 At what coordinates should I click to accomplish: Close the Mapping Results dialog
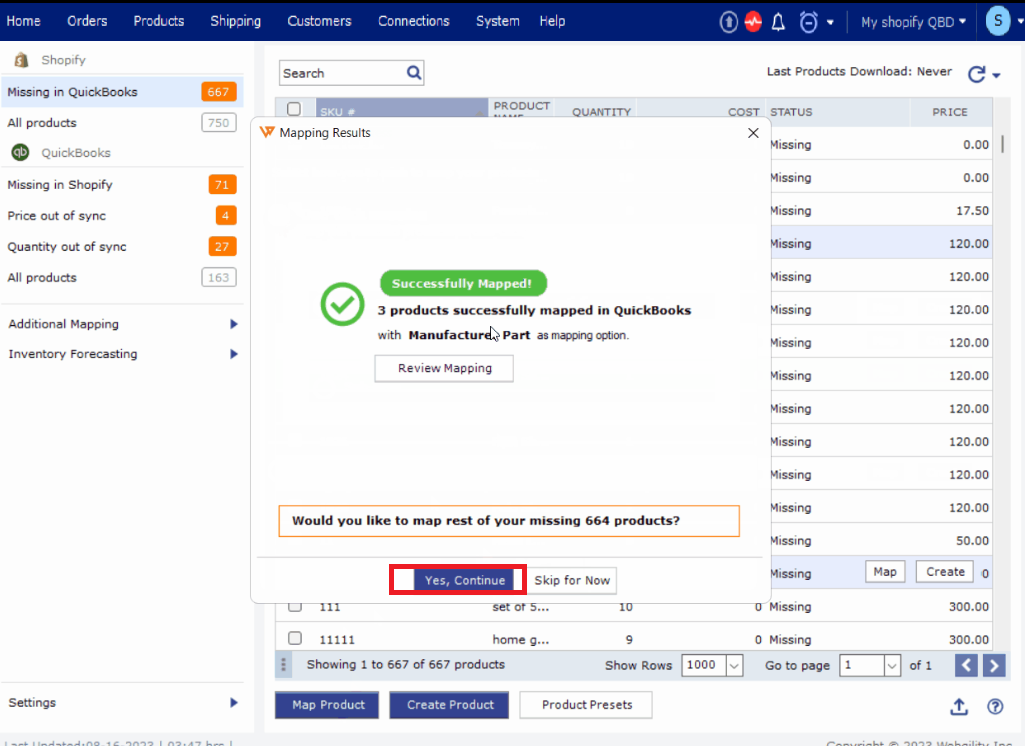[x=753, y=133]
